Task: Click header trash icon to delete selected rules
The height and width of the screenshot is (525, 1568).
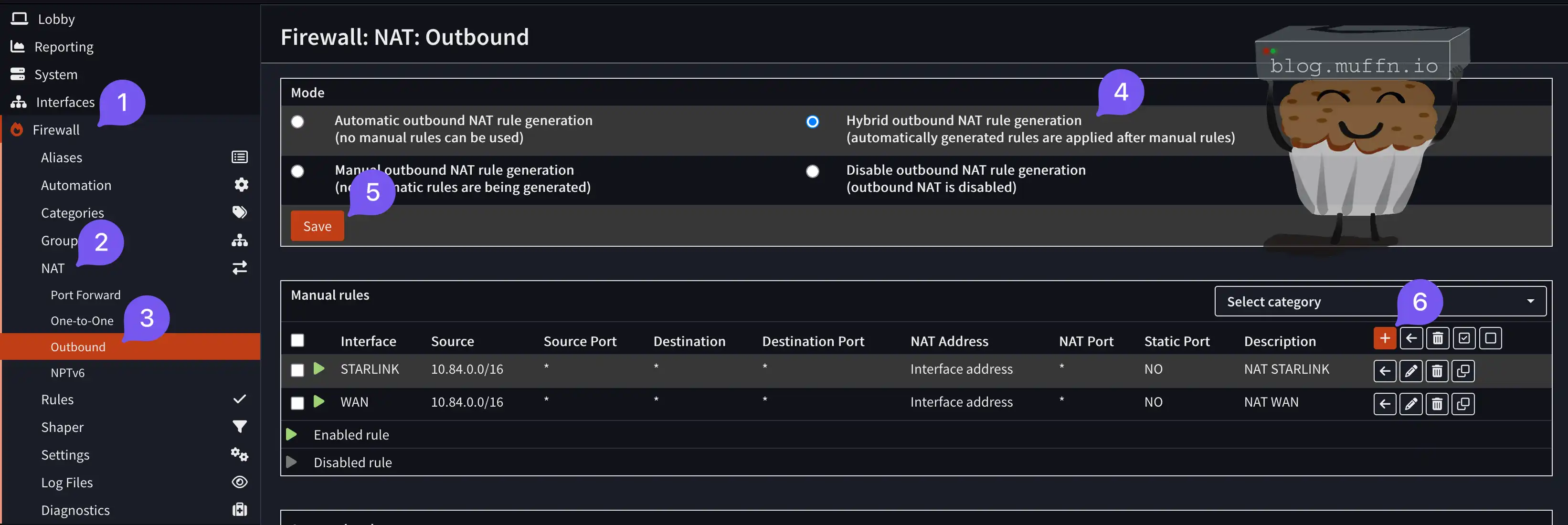Action: coord(1437,338)
